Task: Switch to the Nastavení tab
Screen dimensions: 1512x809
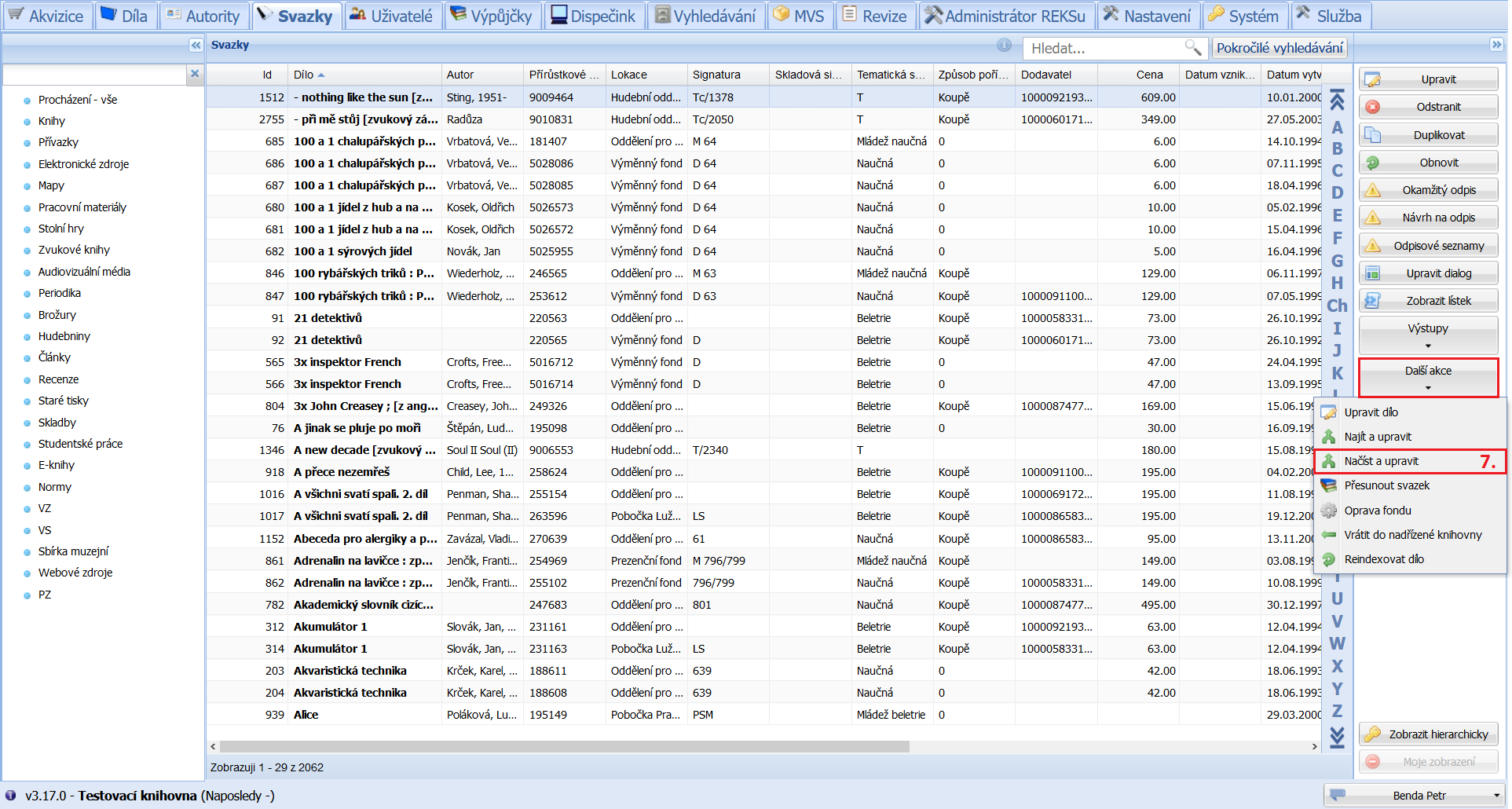Action: coord(1148,16)
